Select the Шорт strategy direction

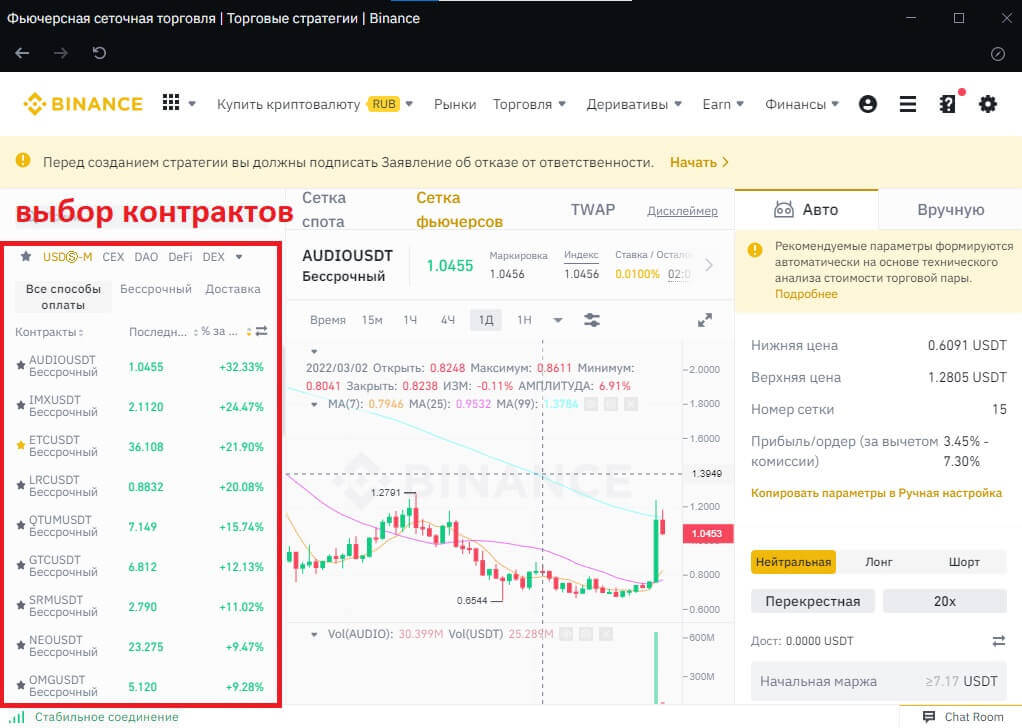pos(964,562)
